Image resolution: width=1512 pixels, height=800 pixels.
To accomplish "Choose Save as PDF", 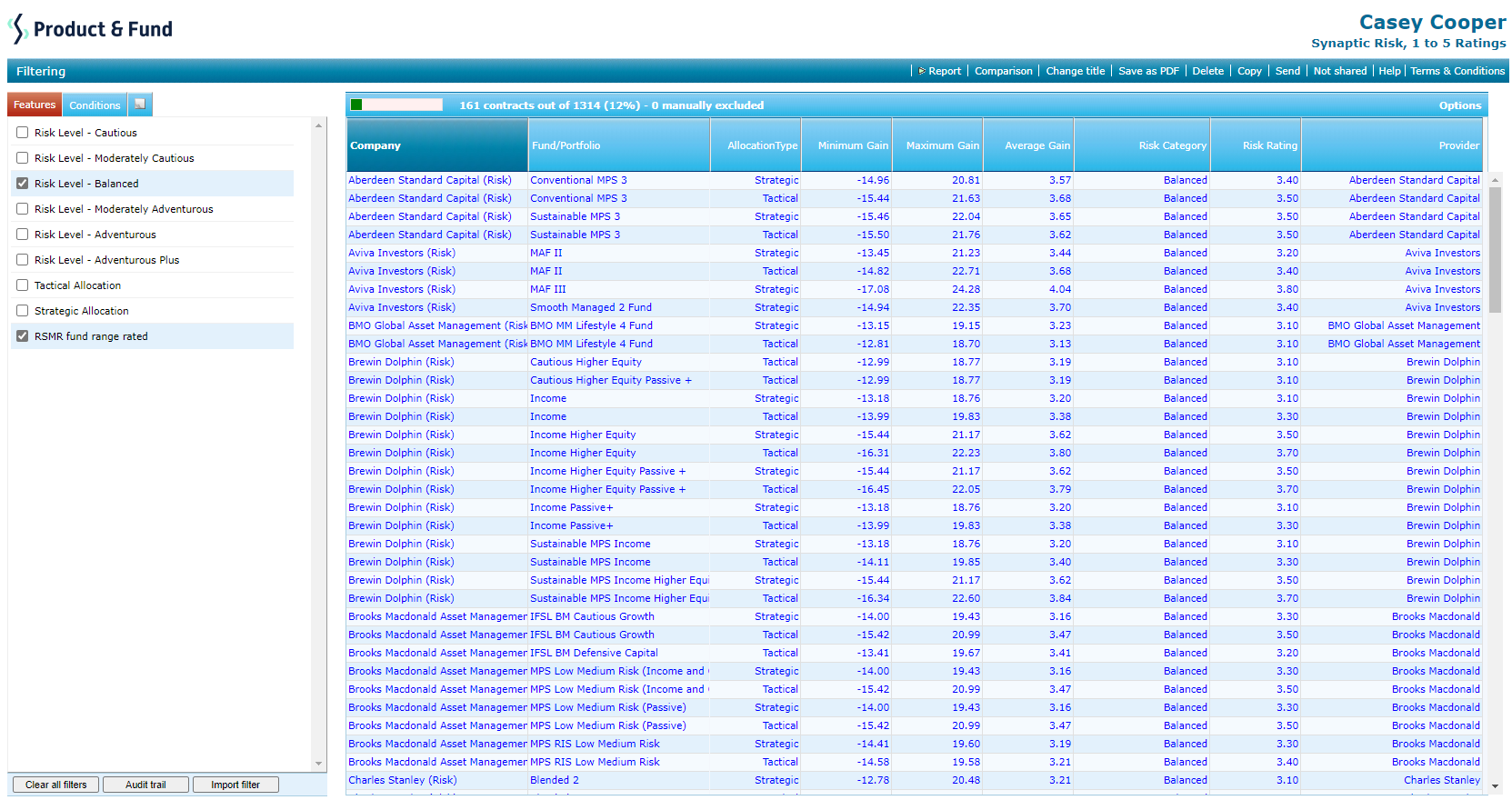I will click(x=1148, y=71).
